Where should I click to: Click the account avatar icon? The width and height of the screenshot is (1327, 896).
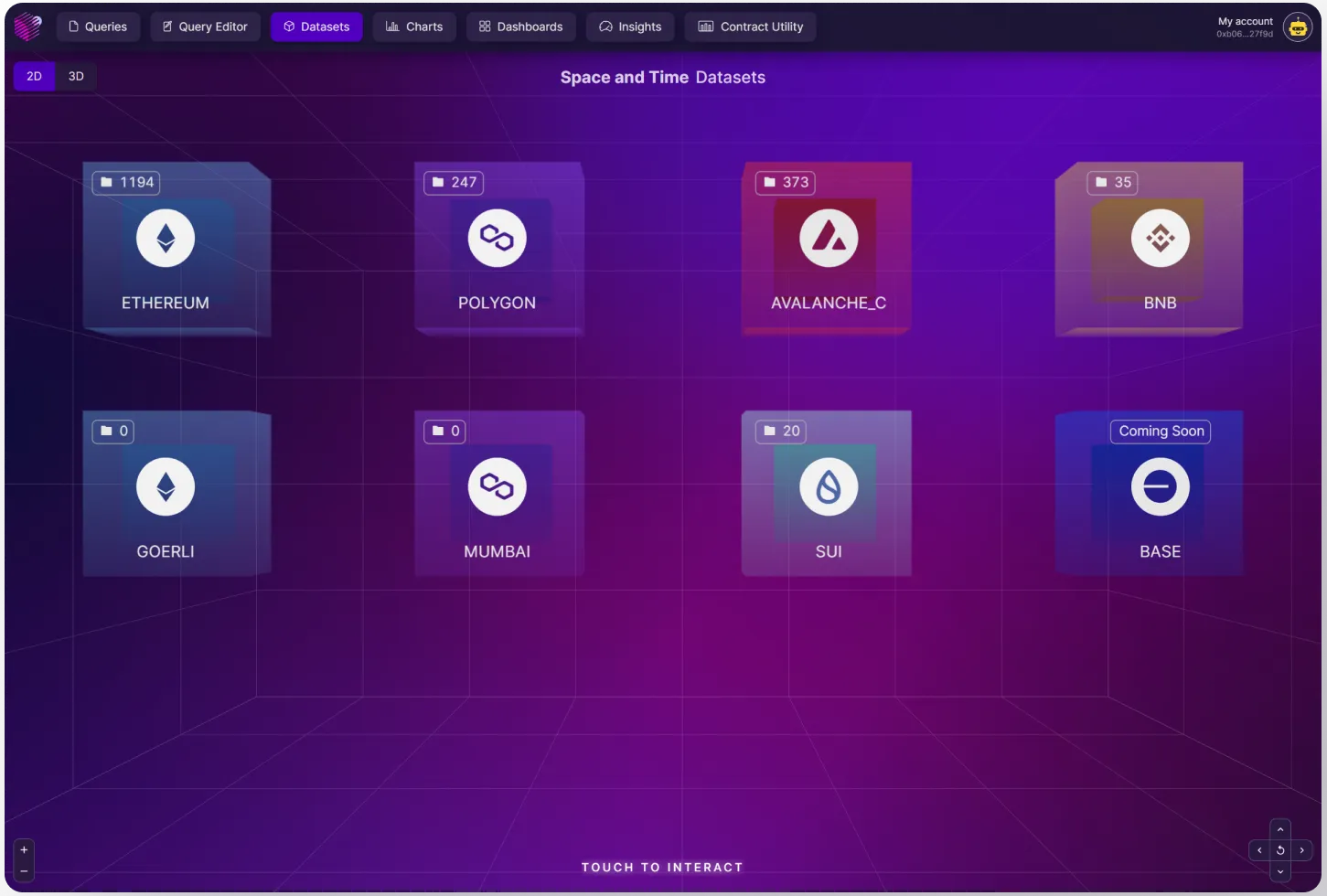tap(1297, 27)
